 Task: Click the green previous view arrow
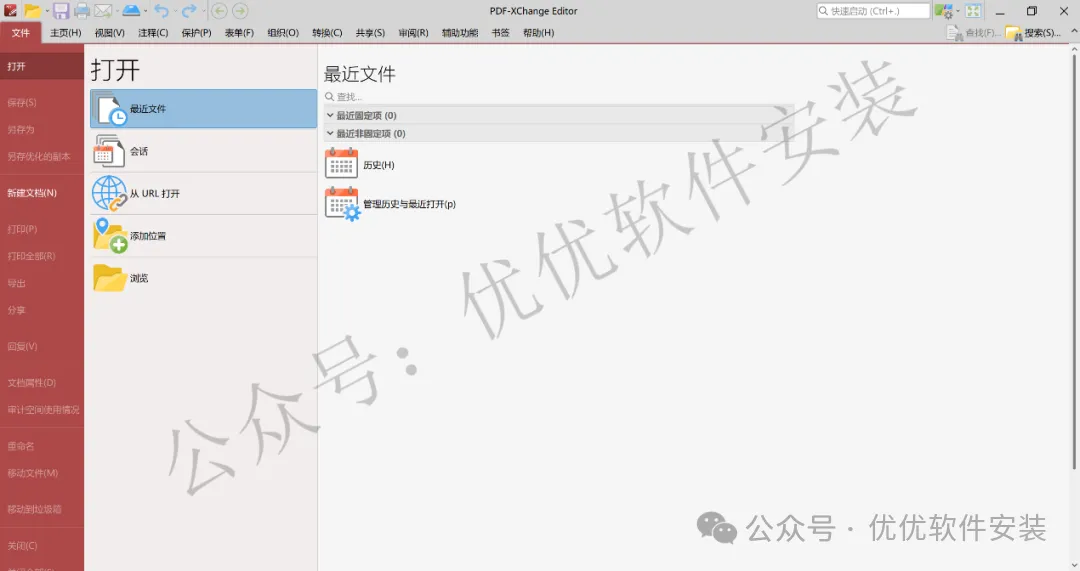point(219,10)
